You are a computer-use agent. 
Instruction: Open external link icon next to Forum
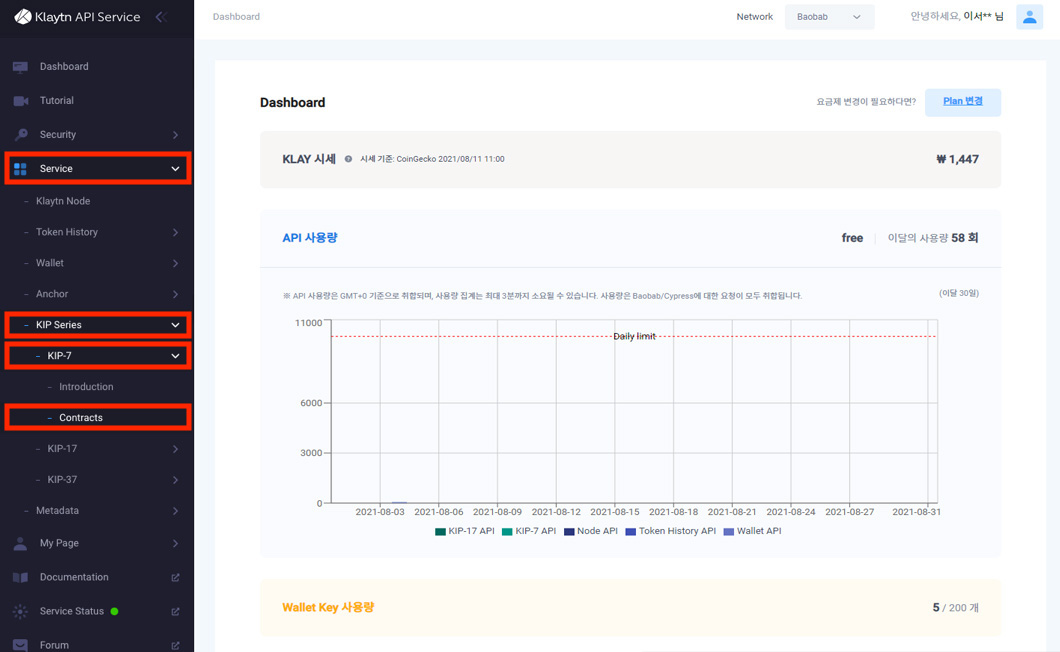175,645
